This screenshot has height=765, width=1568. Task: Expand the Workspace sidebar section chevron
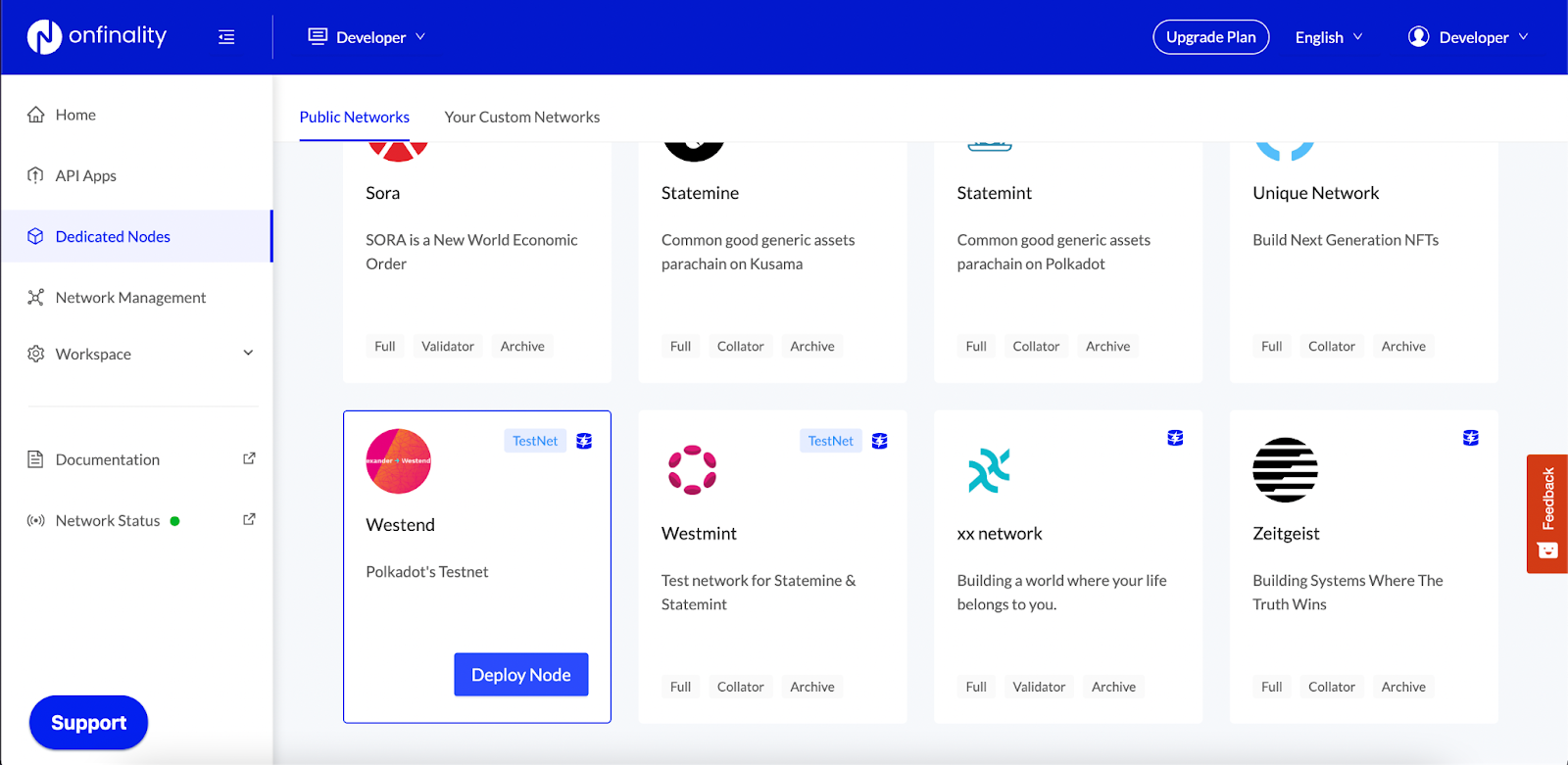248,353
